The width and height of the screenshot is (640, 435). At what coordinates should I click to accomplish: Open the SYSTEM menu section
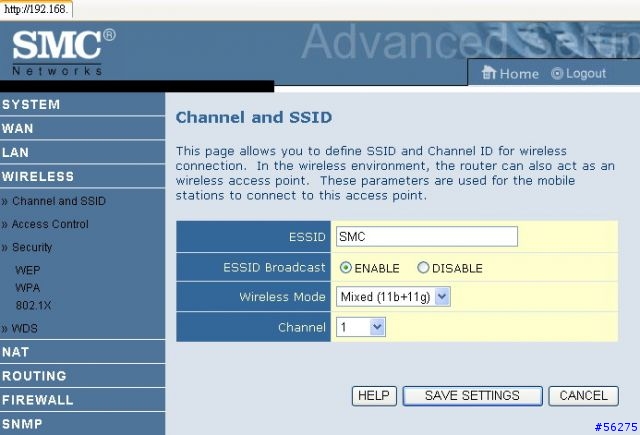(x=82, y=104)
